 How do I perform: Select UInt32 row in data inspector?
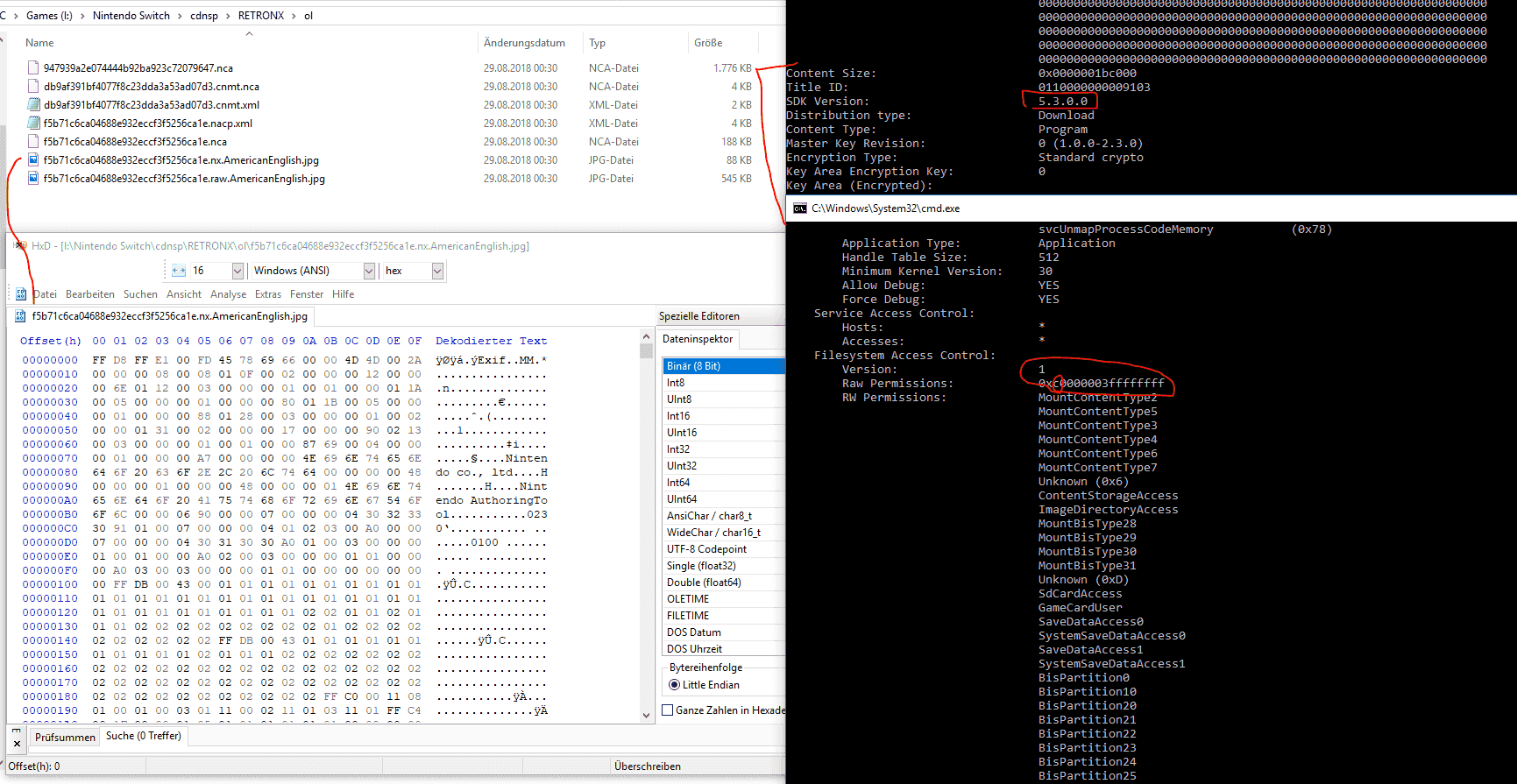pyautogui.click(x=724, y=466)
